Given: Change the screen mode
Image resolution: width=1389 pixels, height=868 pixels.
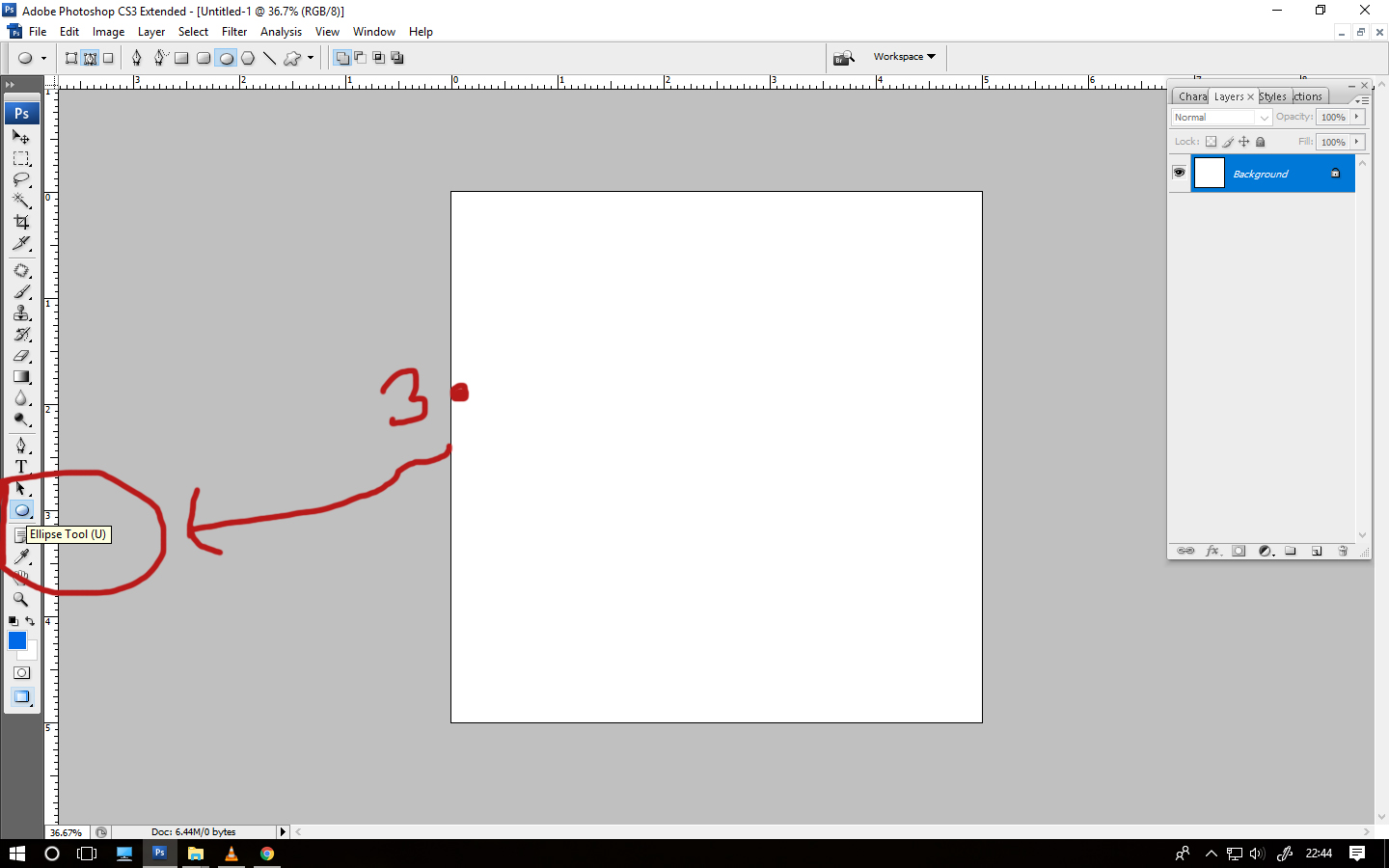Looking at the screenshot, I should [x=21, y=696].
